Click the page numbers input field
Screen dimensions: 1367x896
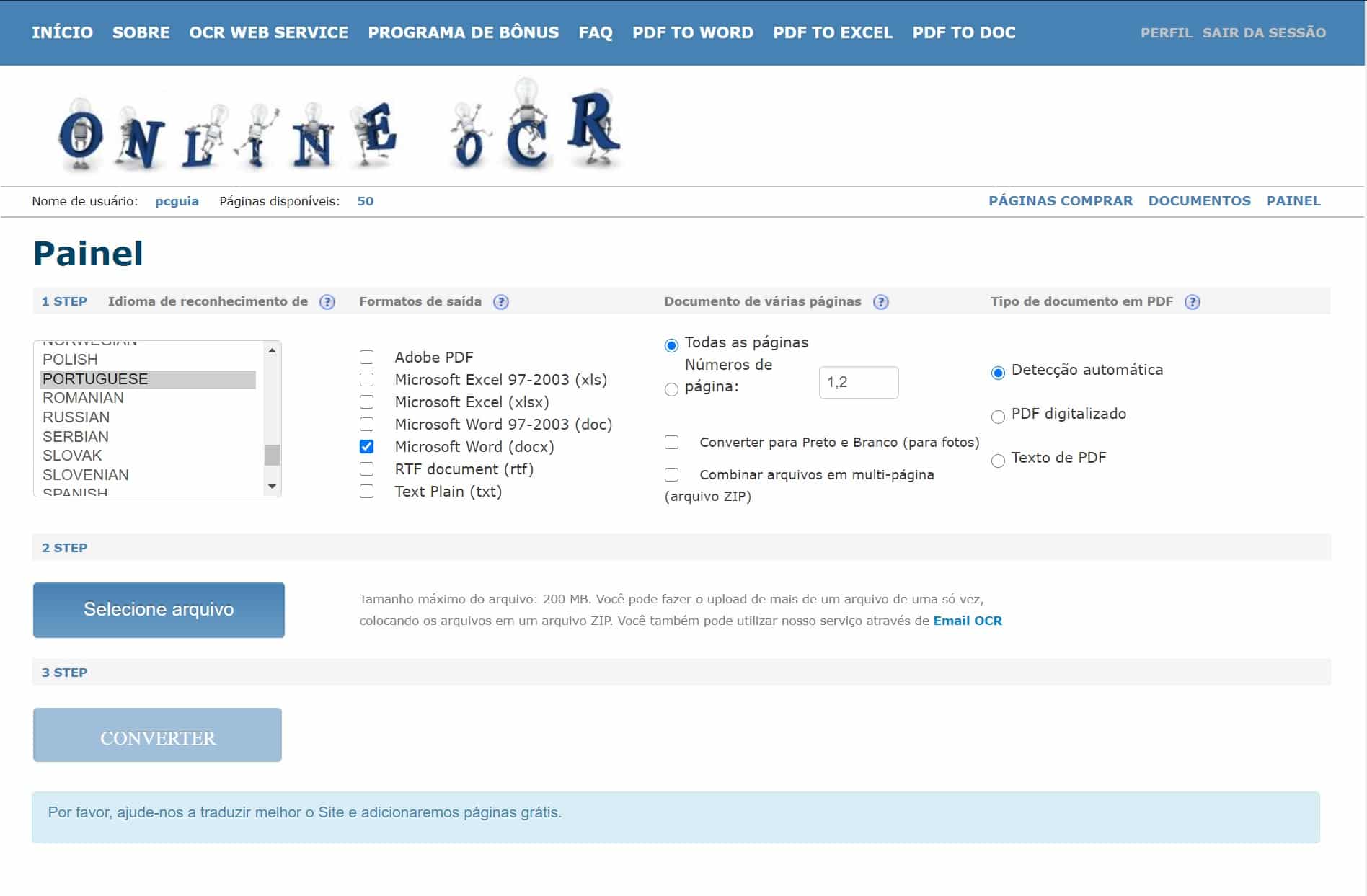tap(858, 382)
